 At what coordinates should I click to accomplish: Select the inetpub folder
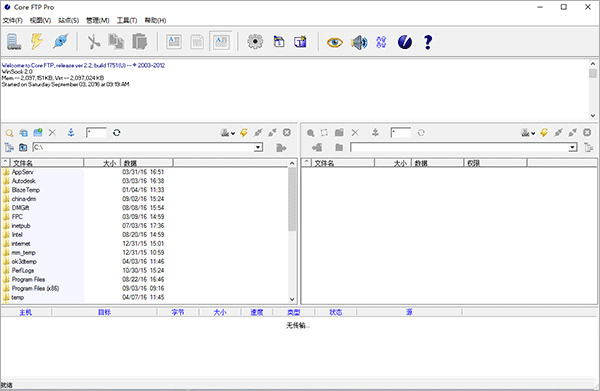click(21, 226)
